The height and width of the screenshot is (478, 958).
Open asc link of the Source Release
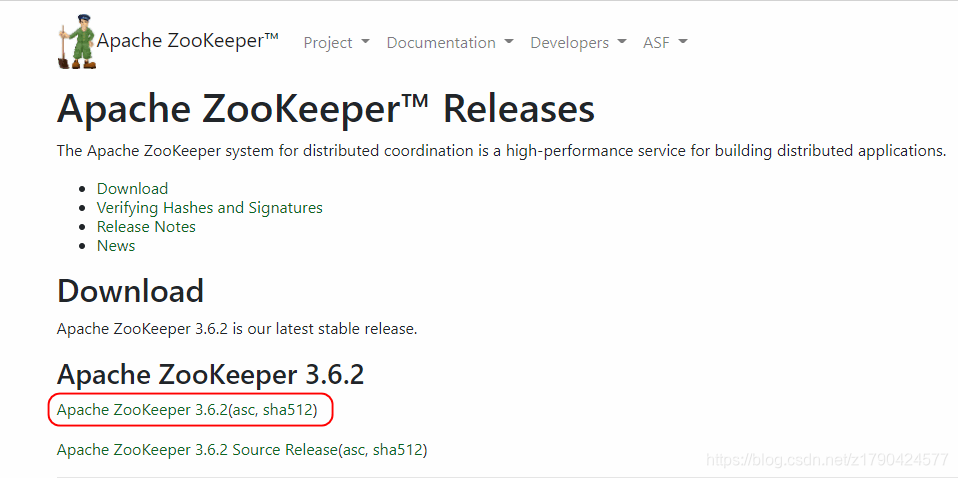tap(354, 450)
